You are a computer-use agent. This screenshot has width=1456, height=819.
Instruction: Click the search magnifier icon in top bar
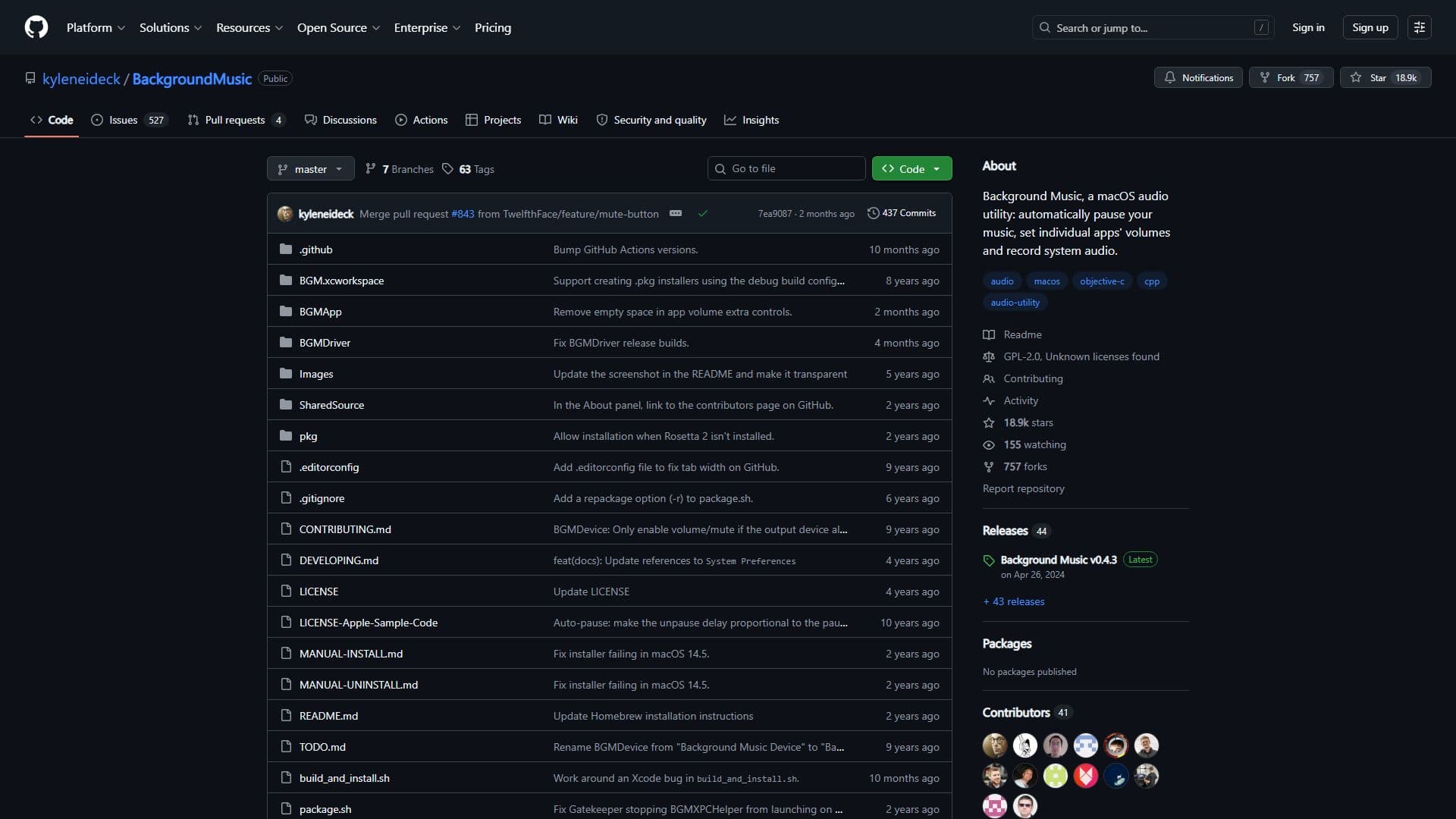[x=1045, y=27]
